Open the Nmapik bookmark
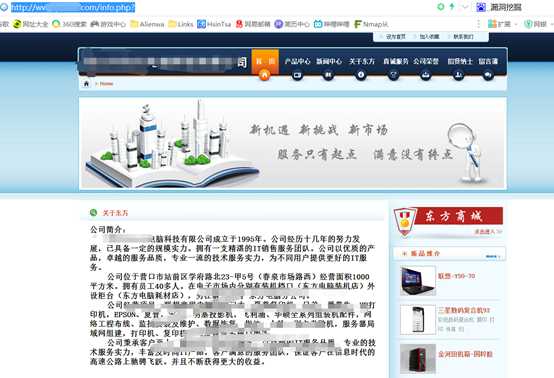Screen dimensions: 554x378 (371, 24)
